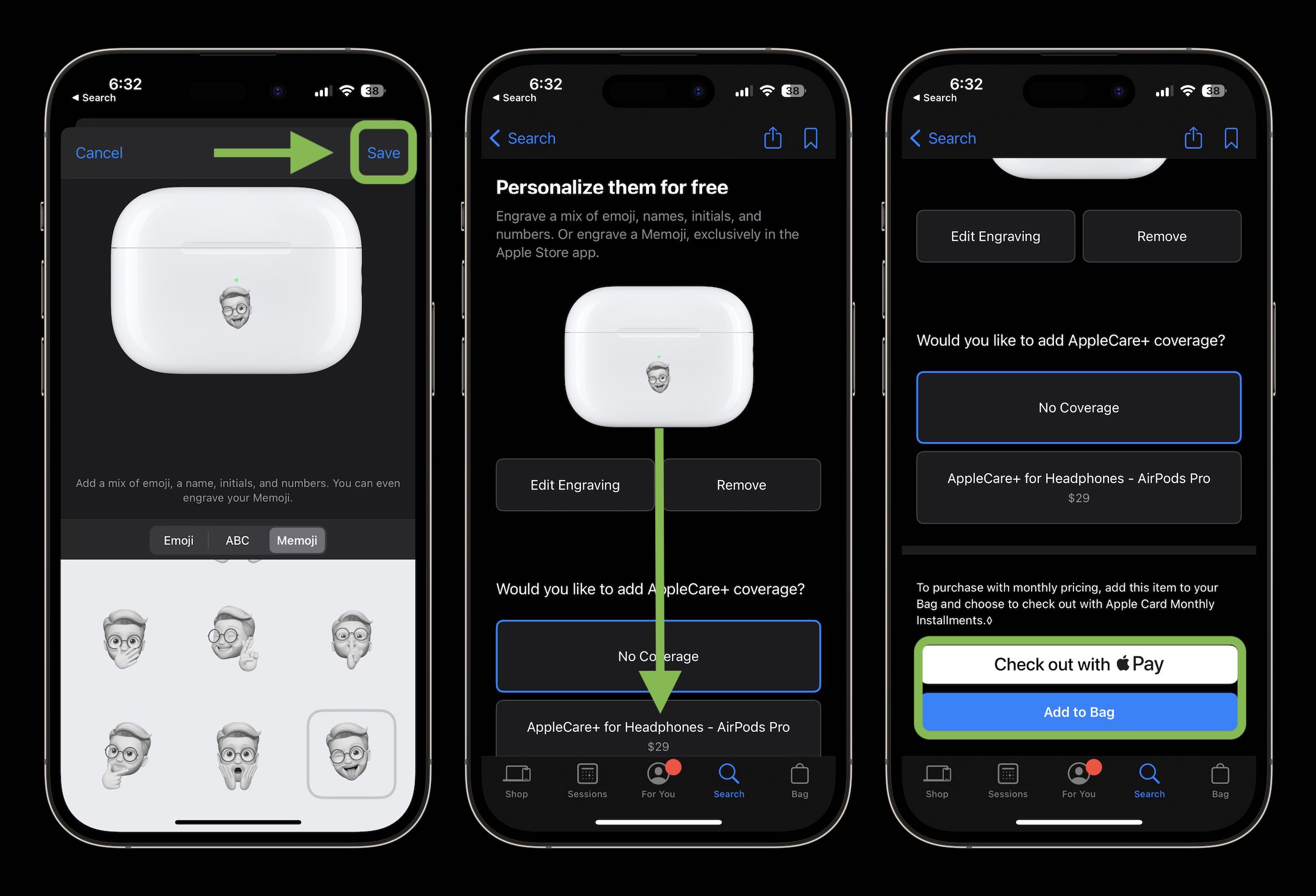Tap the For You tab icon
Screen dimensions: 1316x896
(x=659, y=774)
